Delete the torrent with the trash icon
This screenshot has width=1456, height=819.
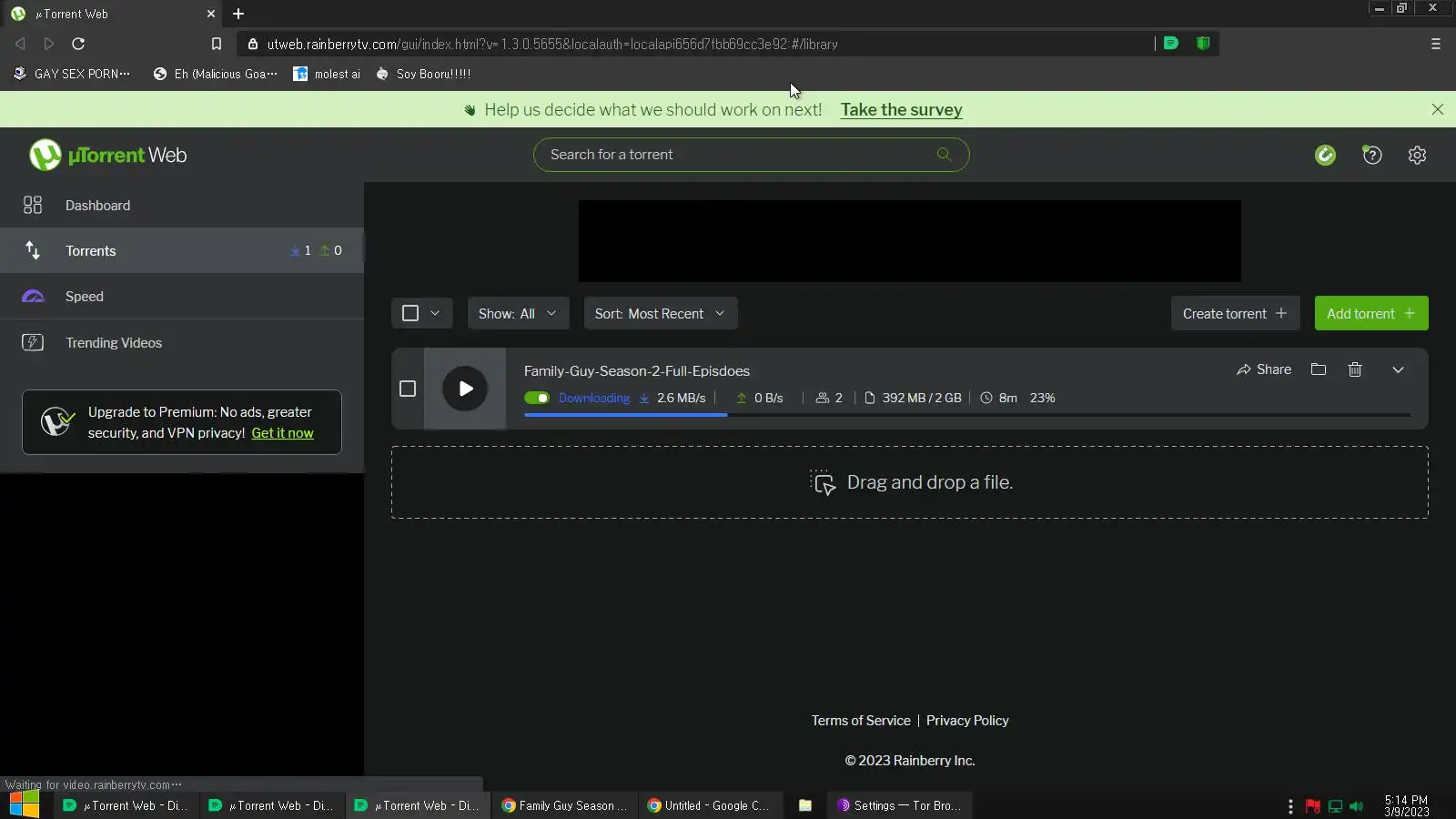pos(1355,369)
